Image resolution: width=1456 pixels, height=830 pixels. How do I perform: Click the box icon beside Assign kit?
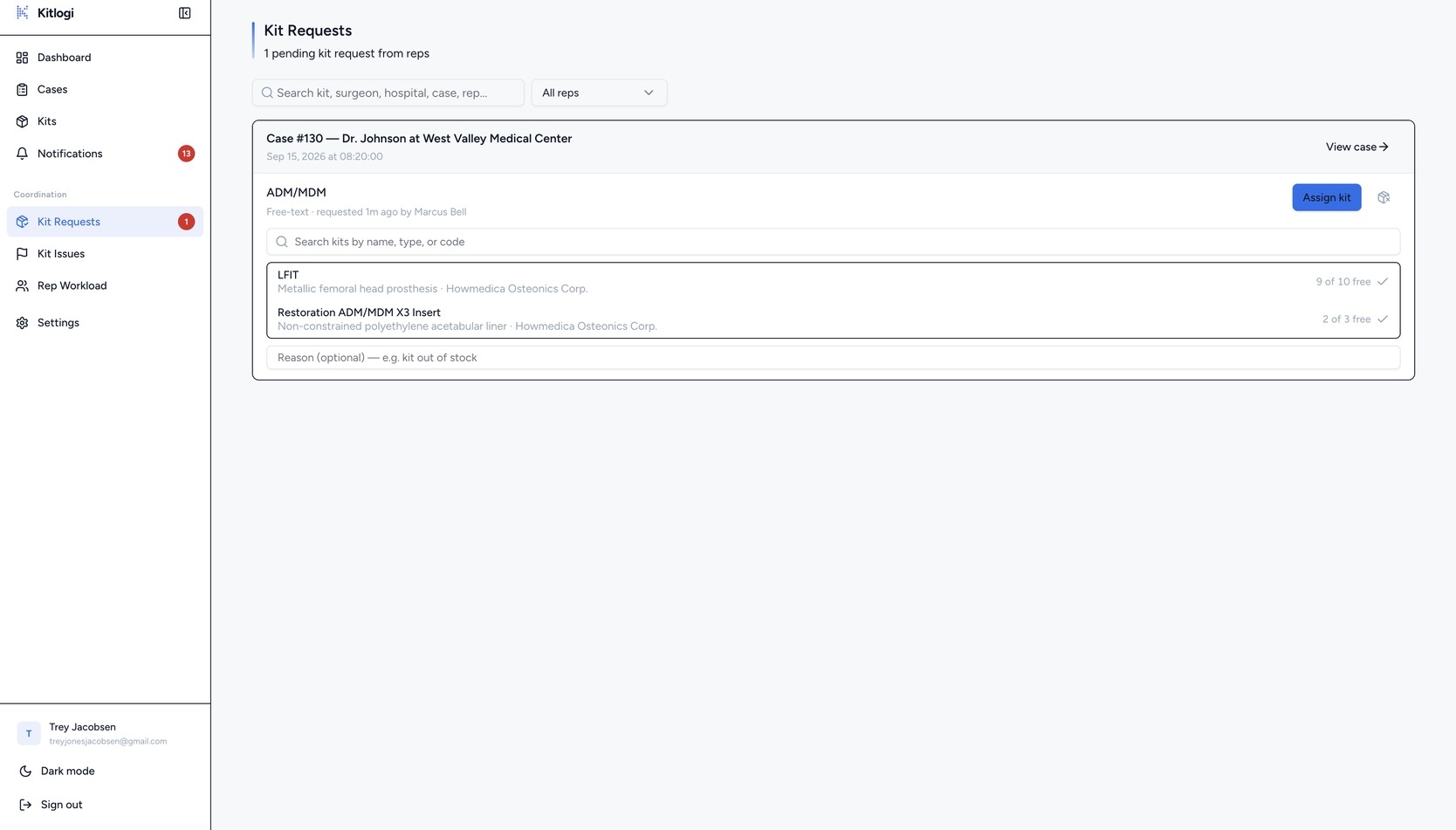[x=1384, y=197]
